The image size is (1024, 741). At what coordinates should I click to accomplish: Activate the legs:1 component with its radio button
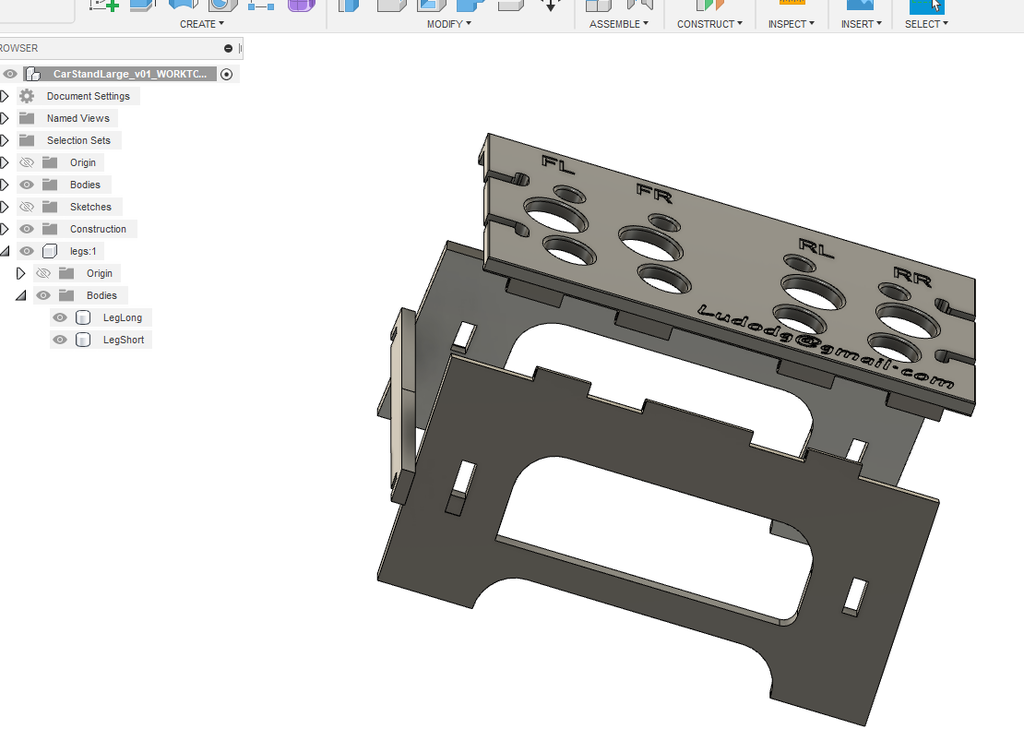point(227,251)
